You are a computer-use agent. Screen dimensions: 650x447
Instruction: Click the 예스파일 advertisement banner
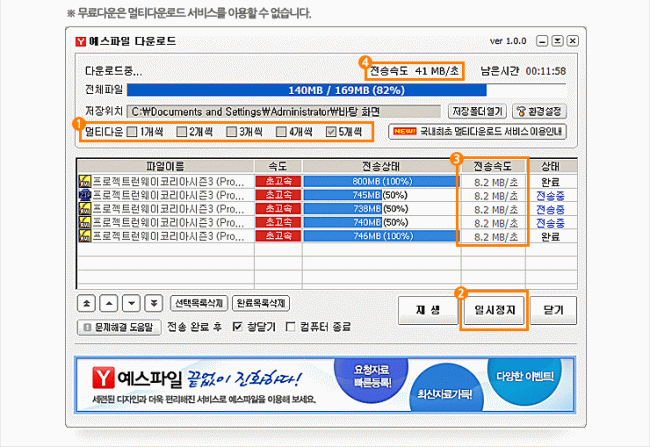pyautogui.click(x=325, y=385)
